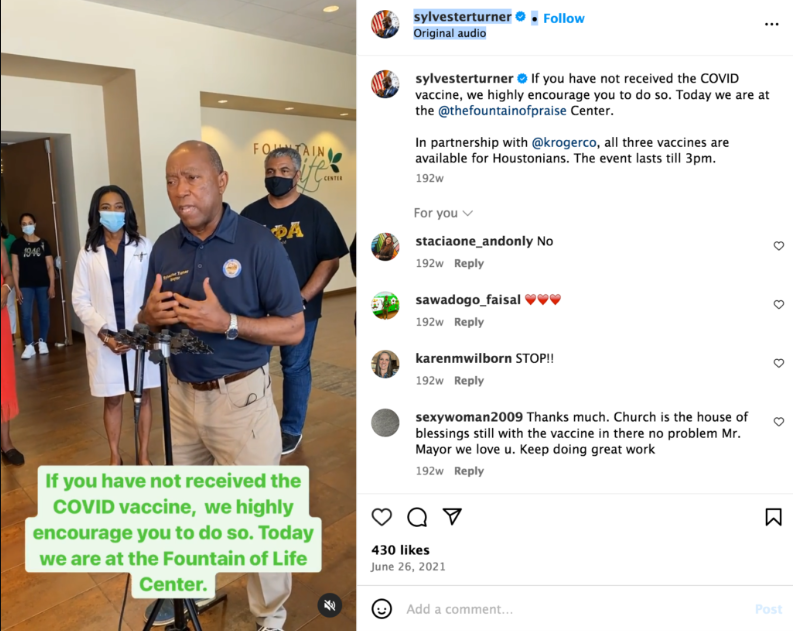View sylvesterturner's header profile picture
This screenshot has width=793, height=631.
[x=385, y=24]
